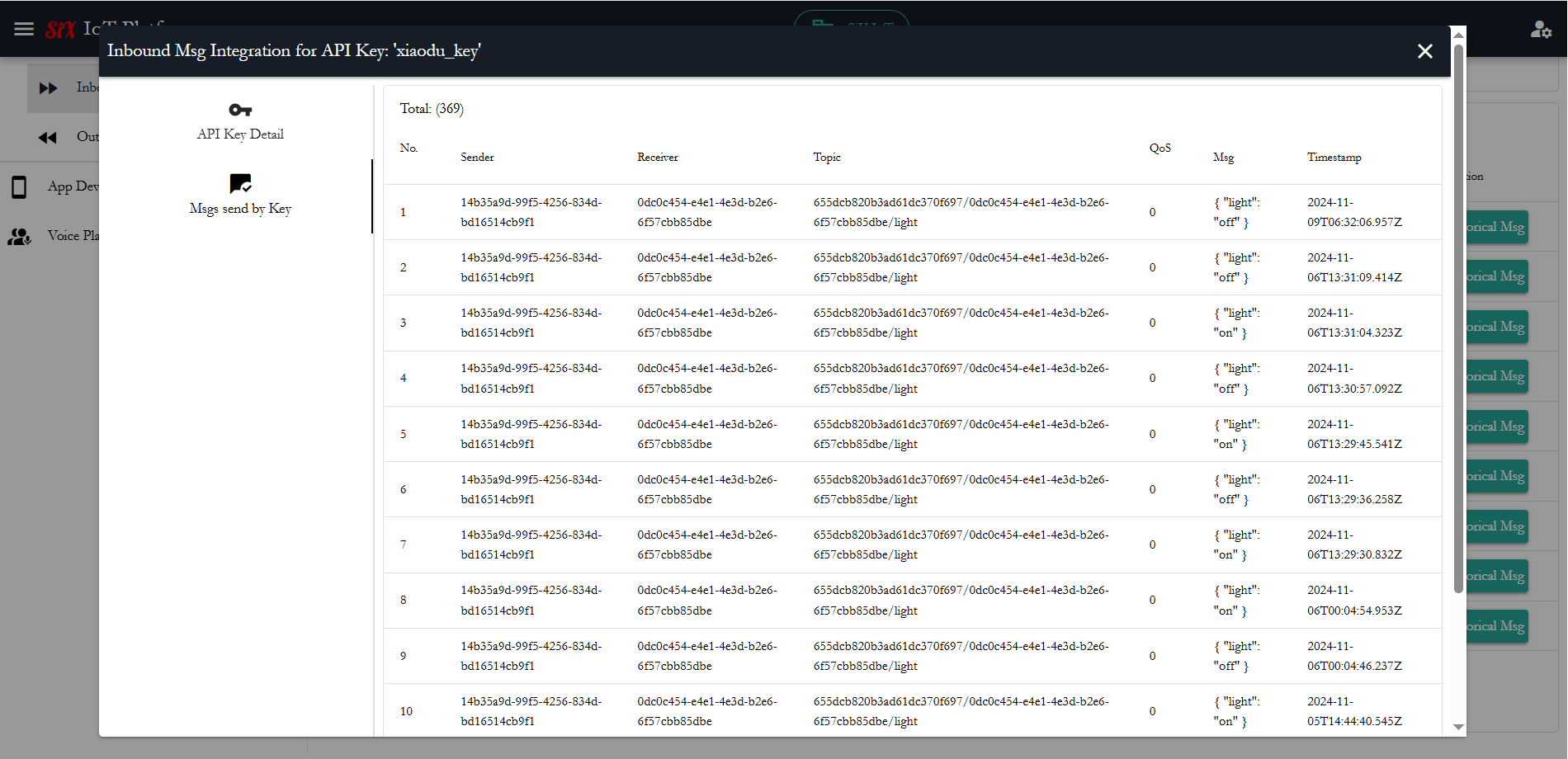Image resolution: width=1568 pixels, height=759 pixels.
Task: Select timestamp 2024-11-06T13:29:36.258Z in row 6
Action: pos(1354,490)
